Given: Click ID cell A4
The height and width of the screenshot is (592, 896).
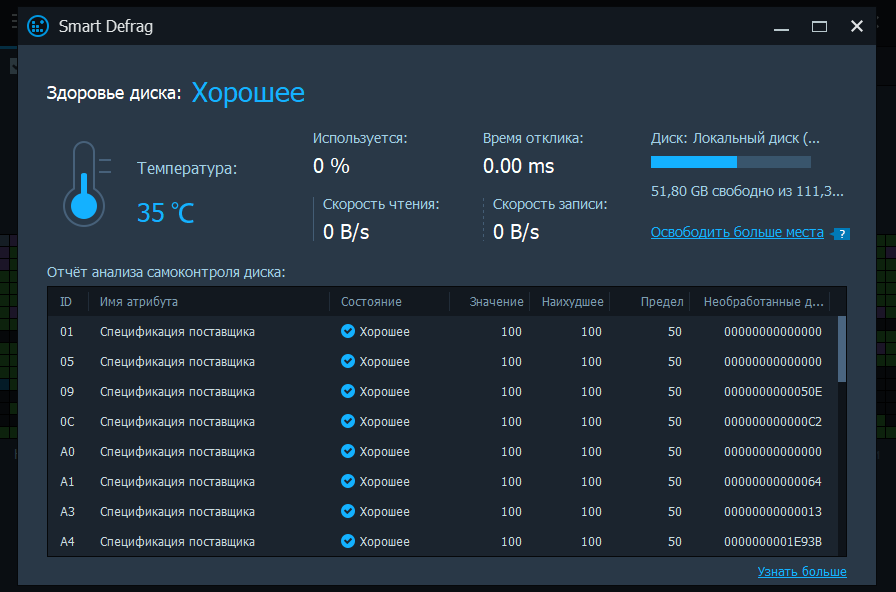Looking at the screenshot, I should click(x=67, y=541).
